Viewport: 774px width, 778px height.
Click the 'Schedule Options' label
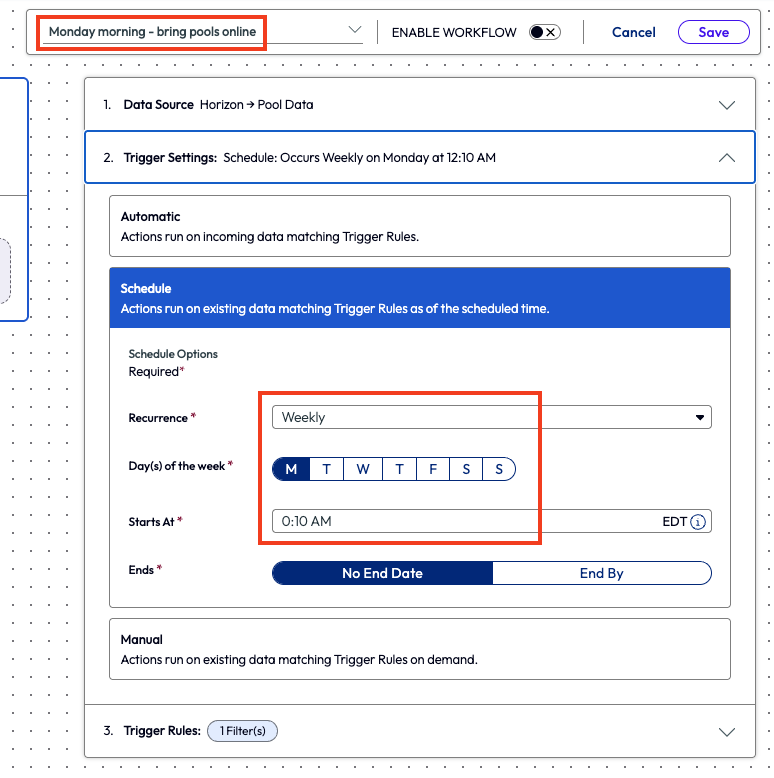tap(173, 354)
